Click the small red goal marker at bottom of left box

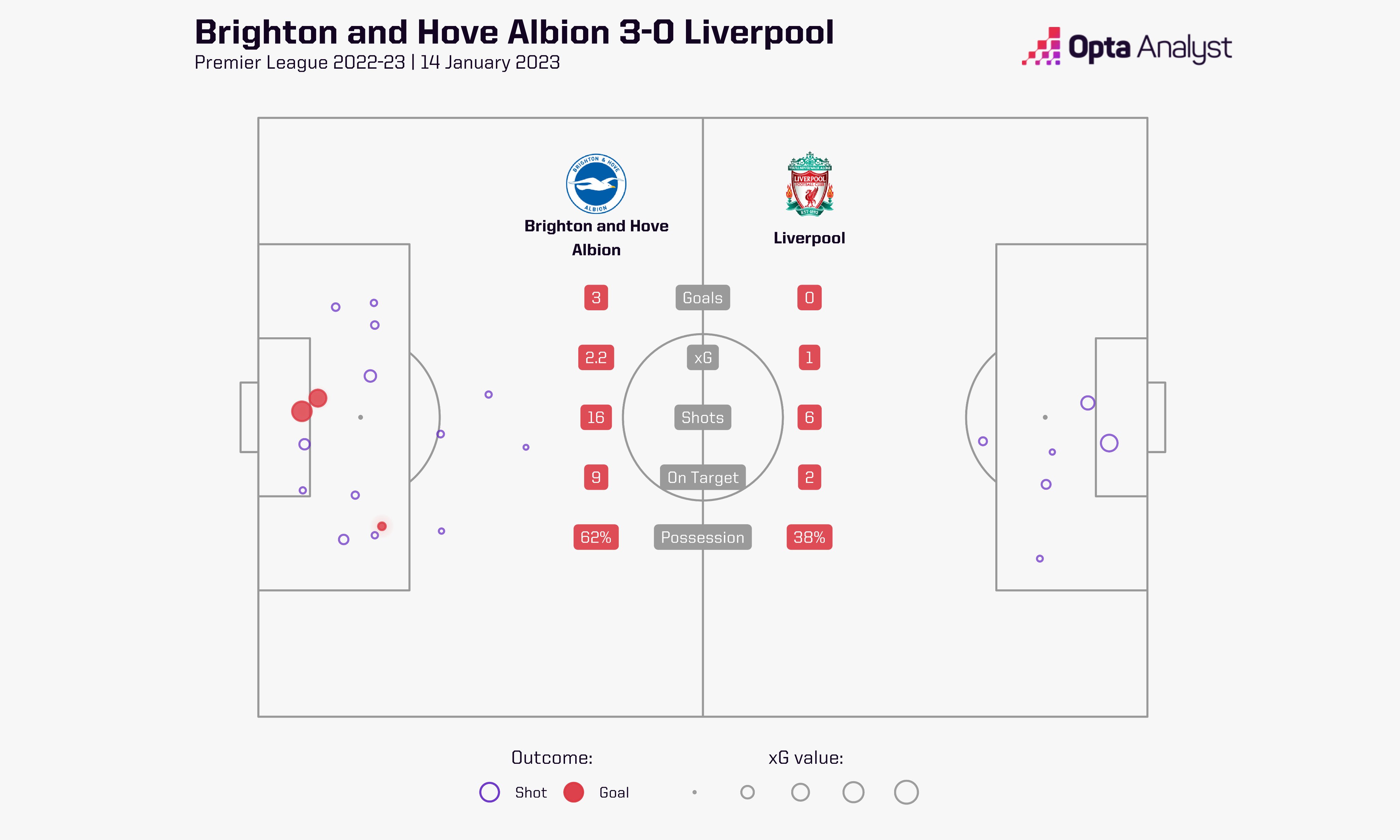coord(382,526)
